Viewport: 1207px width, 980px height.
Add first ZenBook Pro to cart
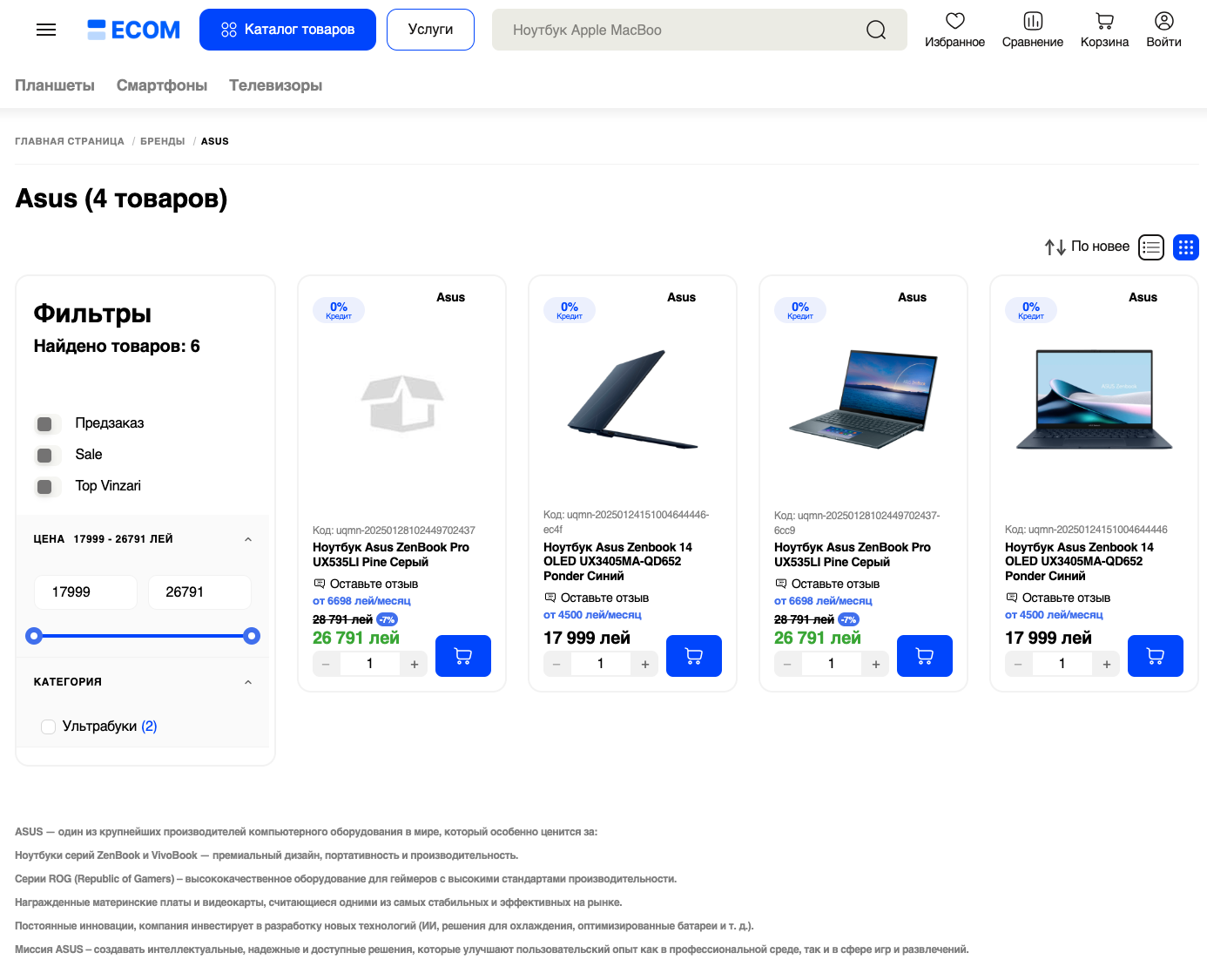(x=462, y=656)
